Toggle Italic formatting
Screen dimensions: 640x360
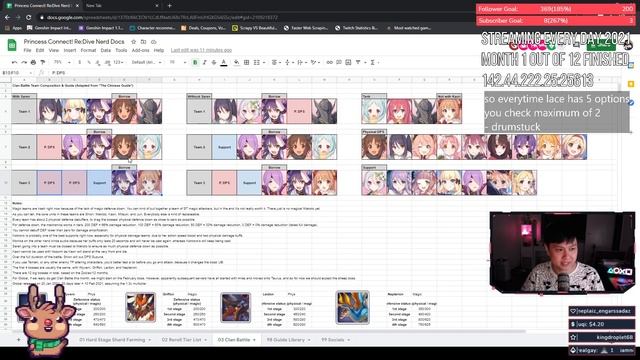tap(204, 62)
